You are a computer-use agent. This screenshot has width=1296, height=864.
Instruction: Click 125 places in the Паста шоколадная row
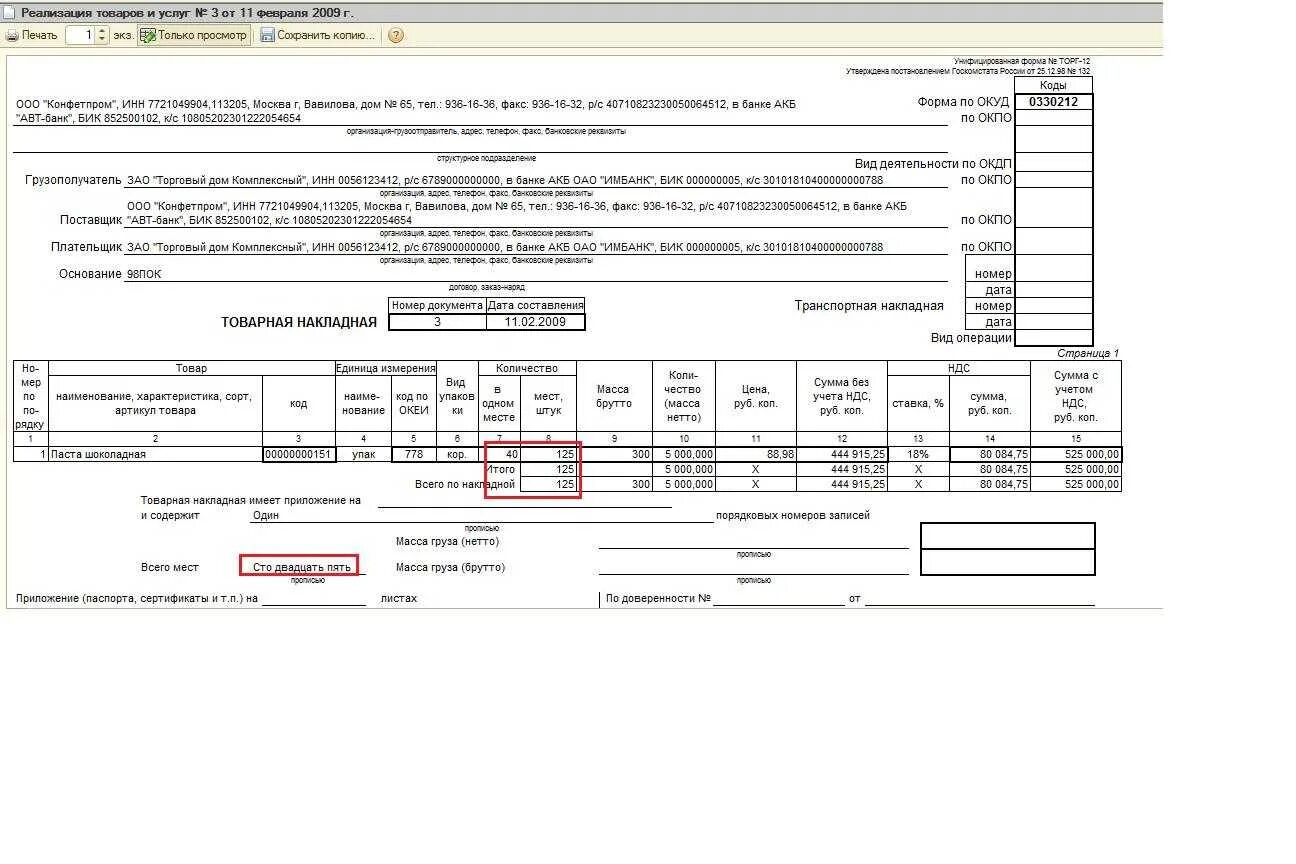tap(549, 454)
